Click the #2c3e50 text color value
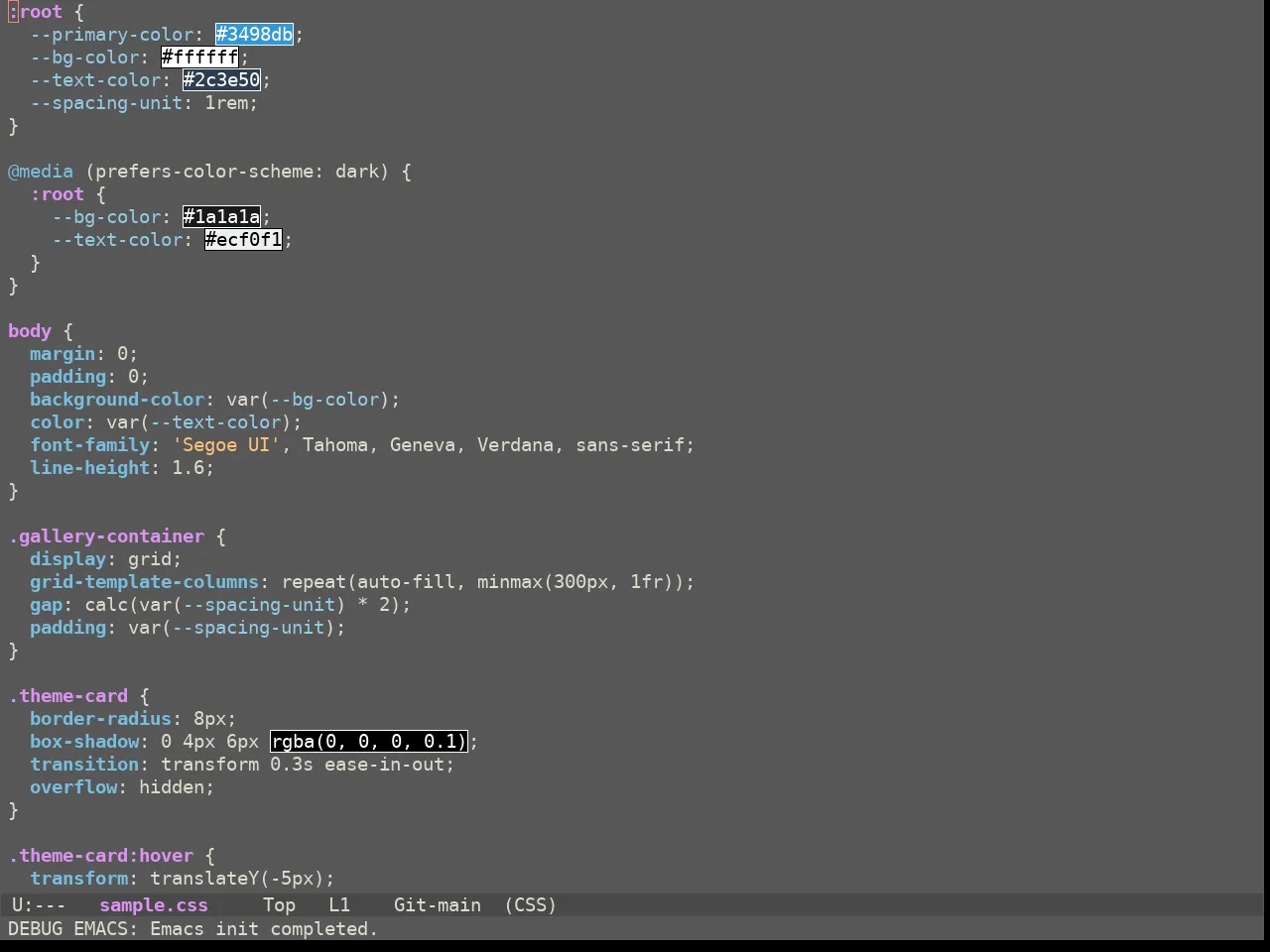 [222, 80]
